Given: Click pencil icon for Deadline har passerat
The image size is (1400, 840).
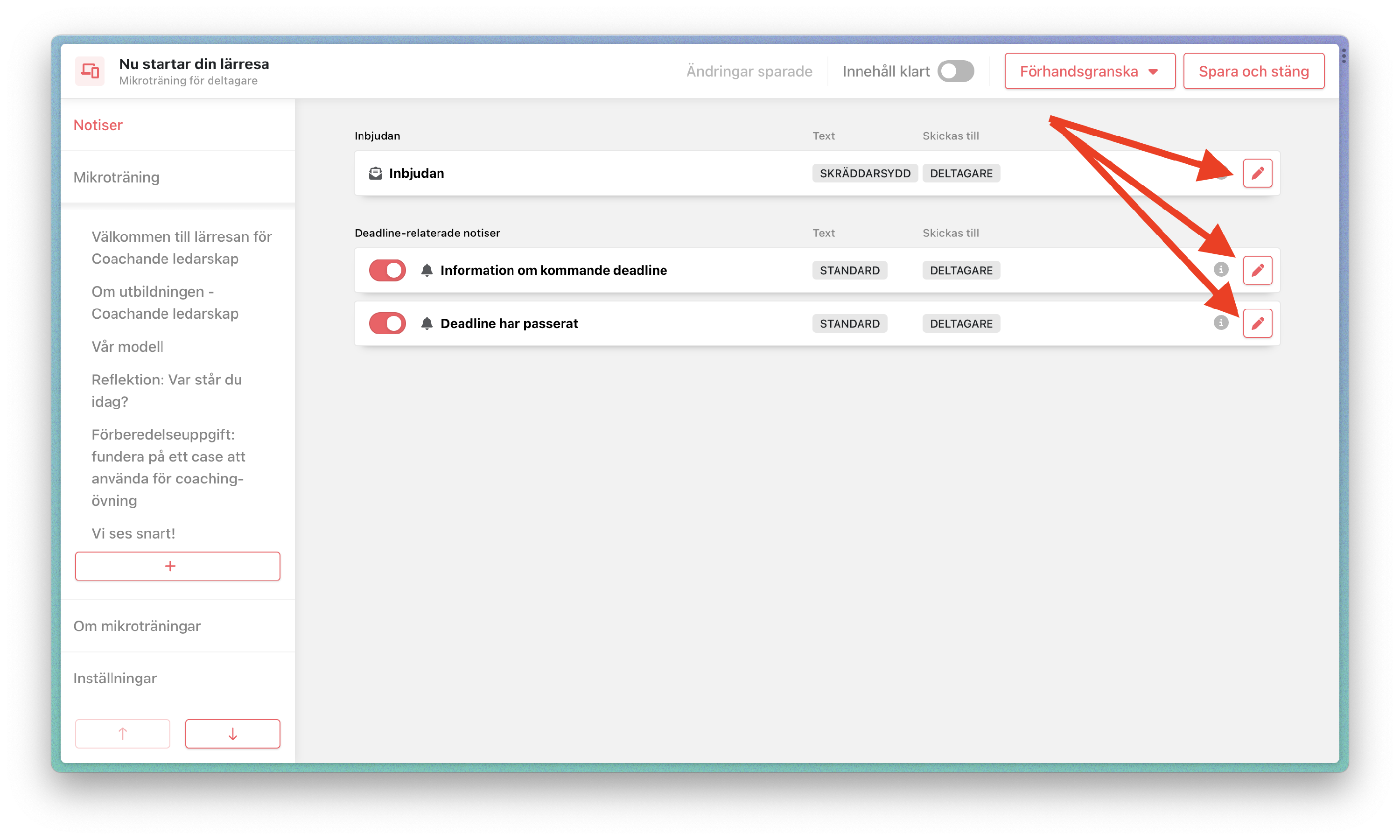Looking at the screenshot, I should 1257,323.
